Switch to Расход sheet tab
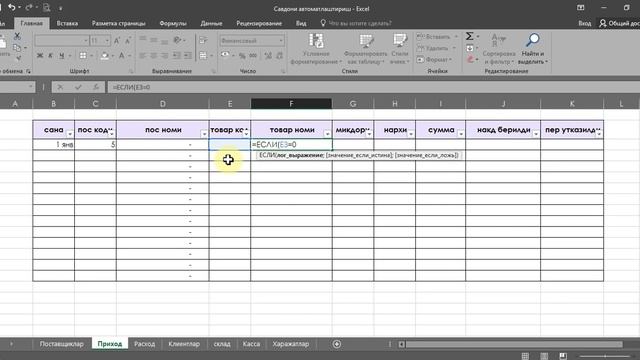This screenshot has width=640, height=360. point(144,344)
